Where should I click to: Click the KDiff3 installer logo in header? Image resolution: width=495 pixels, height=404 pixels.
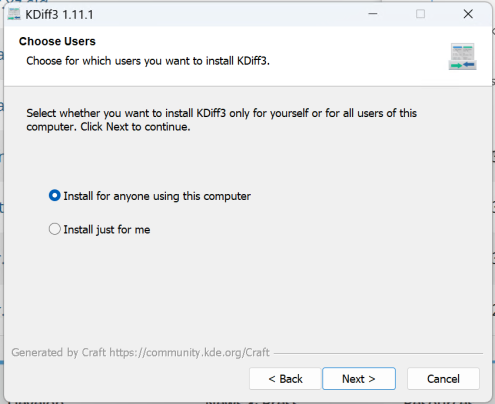click(462, 56)
